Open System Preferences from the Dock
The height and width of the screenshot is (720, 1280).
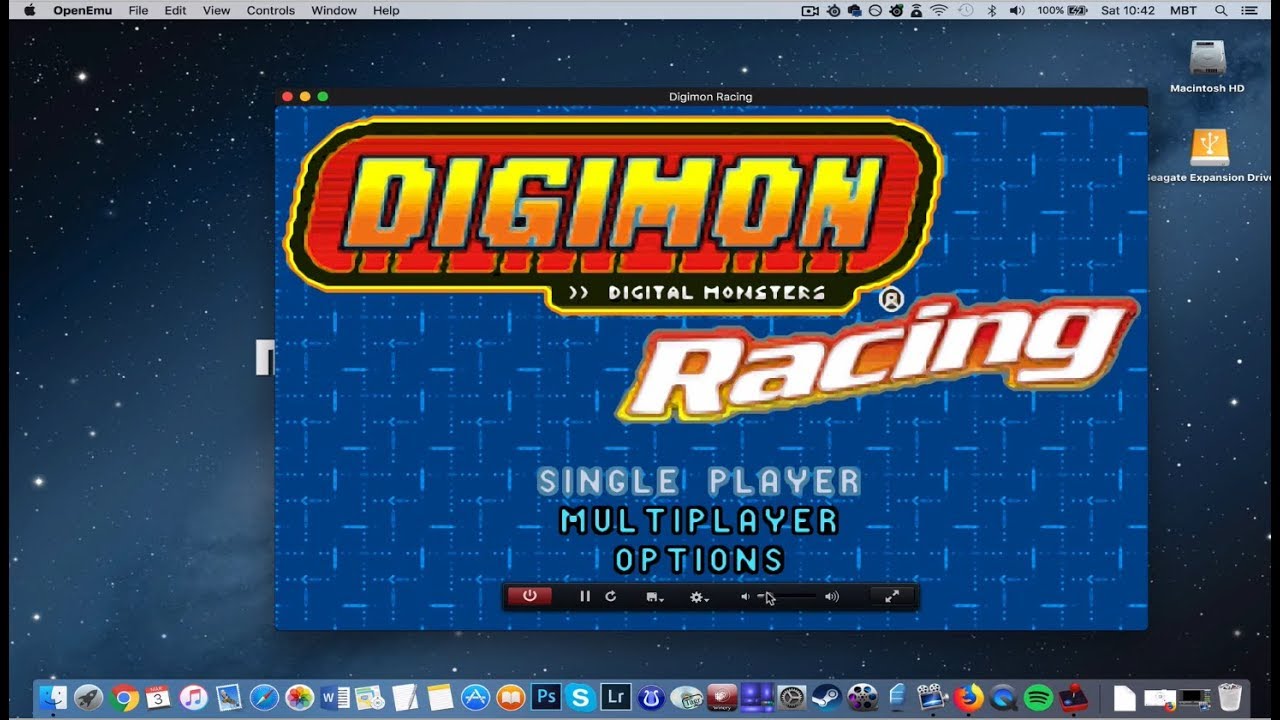[x=792, y=697]
